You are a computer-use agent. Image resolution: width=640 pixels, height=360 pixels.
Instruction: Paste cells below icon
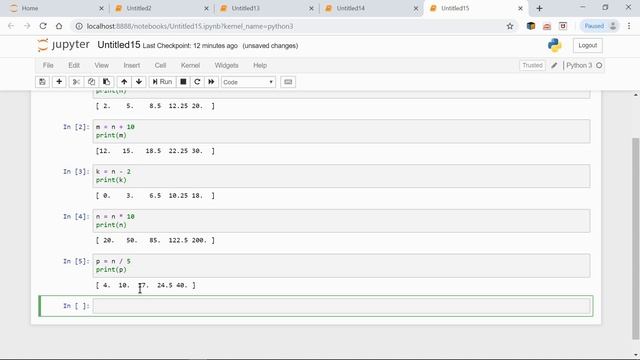tap(106, 82)
